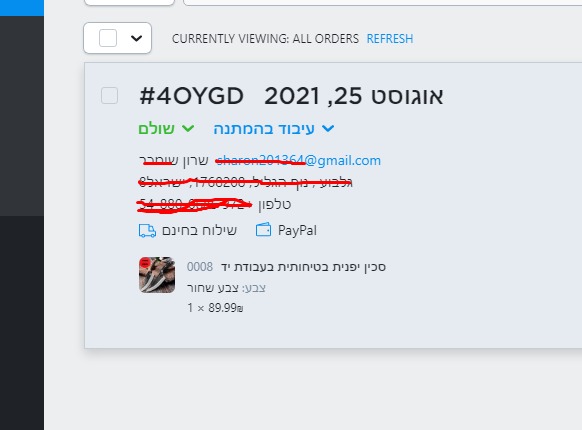Open the knife product thumbnail
582x430 pixels.
[x=157, y=275]
